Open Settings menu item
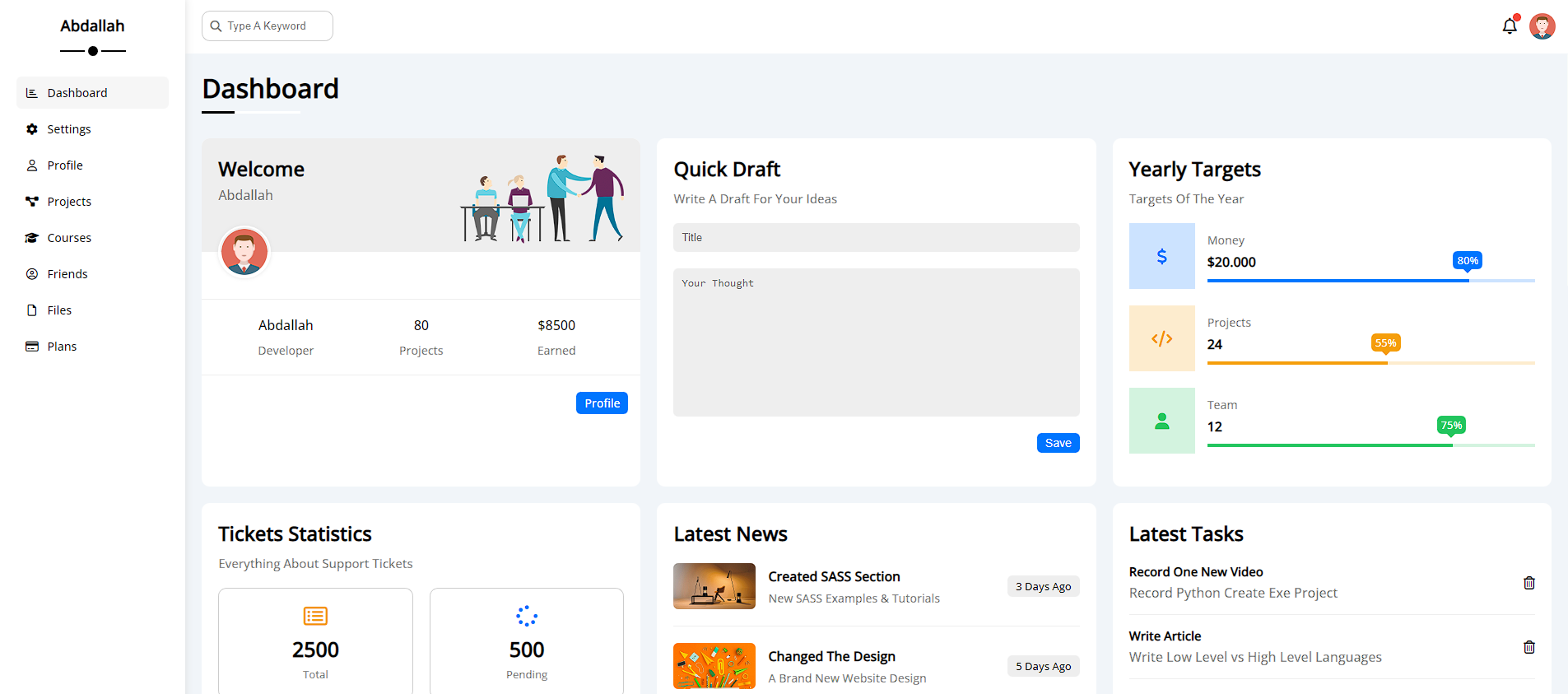The height and width of the screenshot is (694, 1568). pyautogui.click(x=92, y=129)
